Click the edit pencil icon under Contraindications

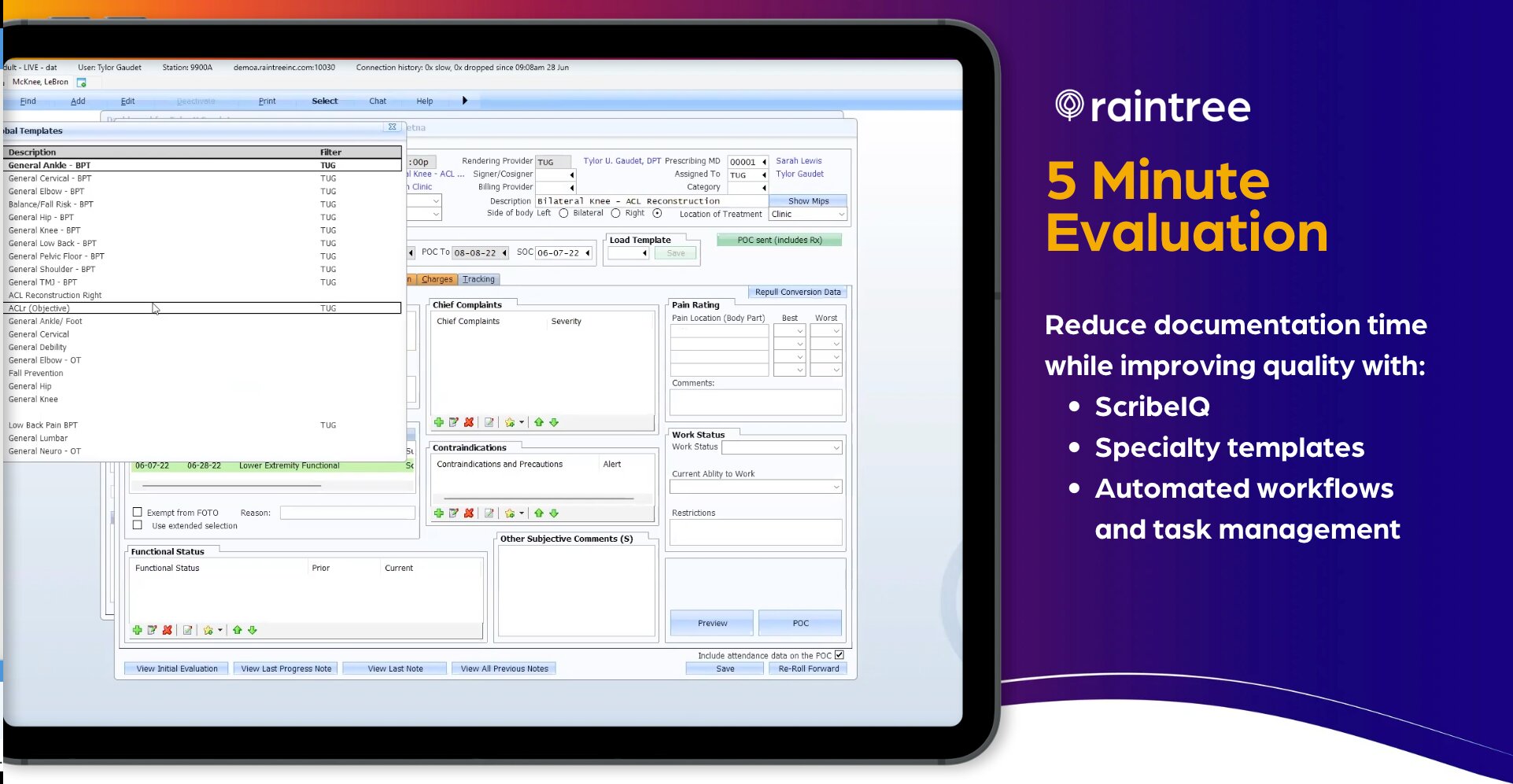click(454, 513)
